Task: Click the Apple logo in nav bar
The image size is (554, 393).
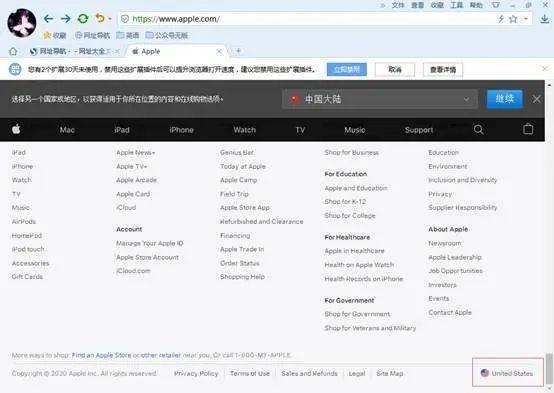Action: coord(16,129)
